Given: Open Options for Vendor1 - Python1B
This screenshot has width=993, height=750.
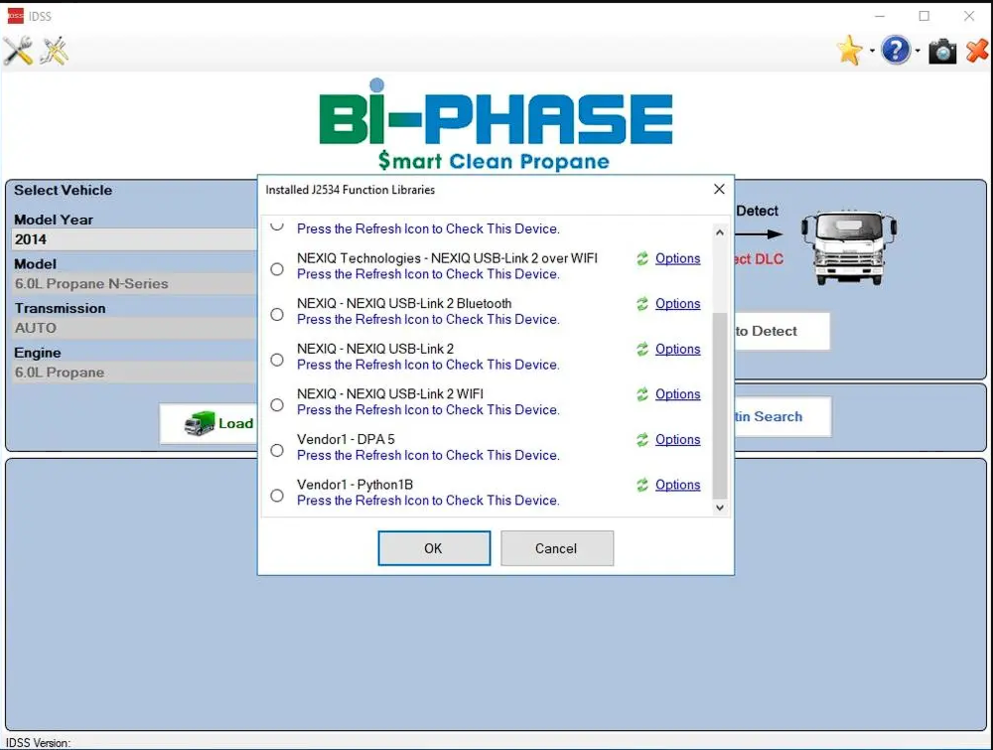Looking at the screenshot, I should pos(677,485).
